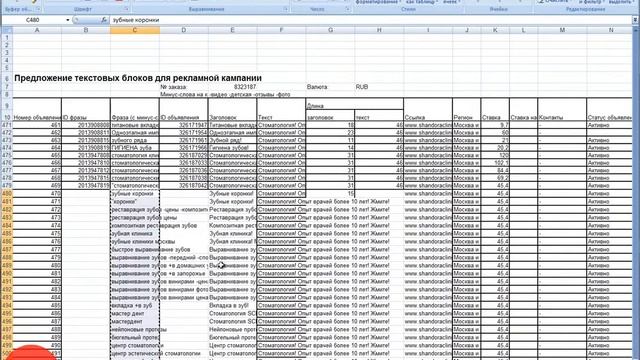Image resolution: width=640 pixels, height=360 pixels.
Task: Select column D header
Action: (184, 30)
